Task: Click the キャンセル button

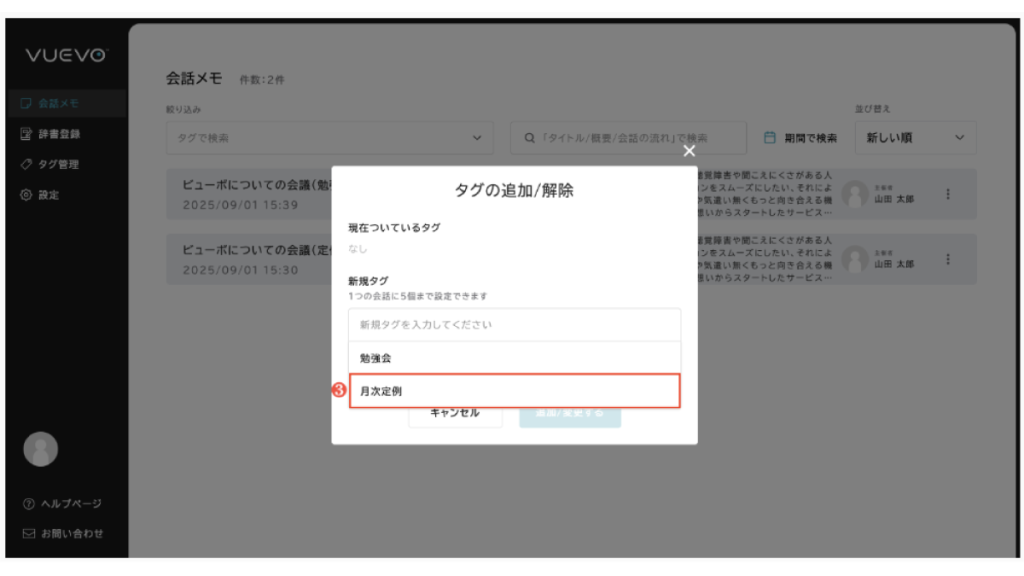Action: pyautogui.click(x=455, y=412)
